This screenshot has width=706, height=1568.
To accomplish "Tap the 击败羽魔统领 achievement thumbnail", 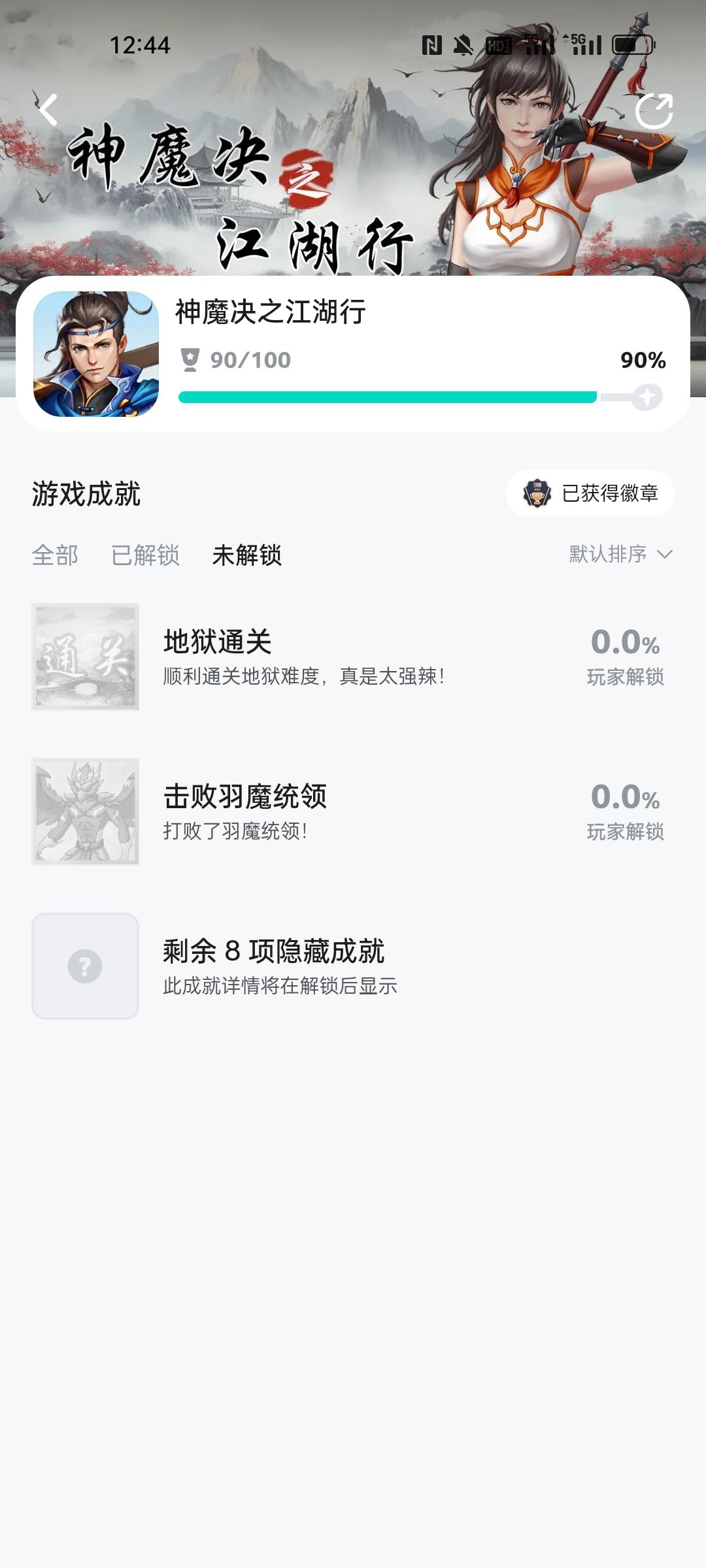I will [x=85, y=811].
